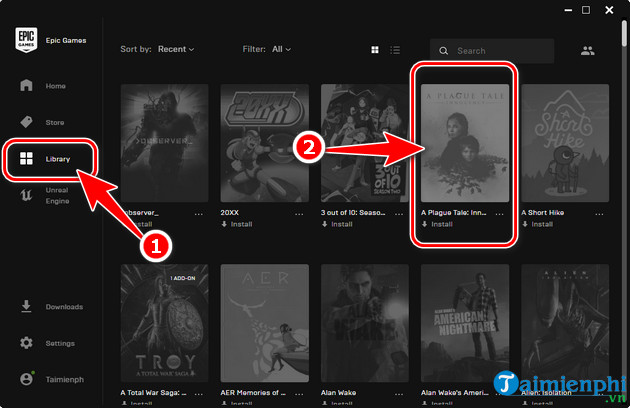Viewport: 630px width, 408px height.
Task: Select the AER Memories of Old thumbnail
Action: [264, 324]
